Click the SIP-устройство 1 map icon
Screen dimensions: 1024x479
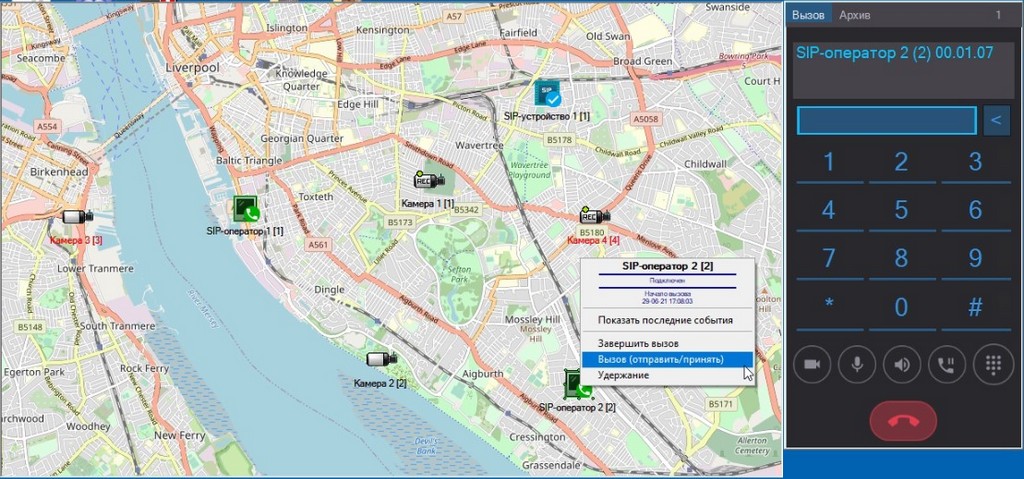(547, 95)
